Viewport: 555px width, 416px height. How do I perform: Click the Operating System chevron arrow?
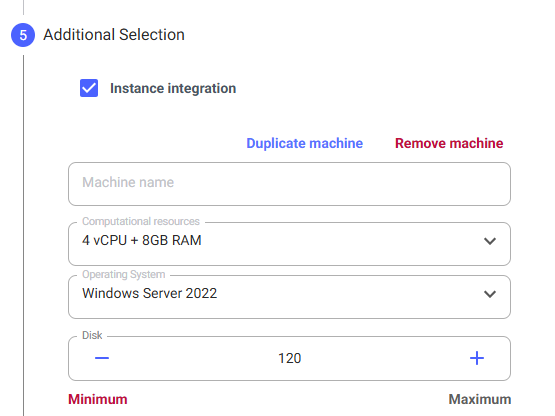coord(490,294)
